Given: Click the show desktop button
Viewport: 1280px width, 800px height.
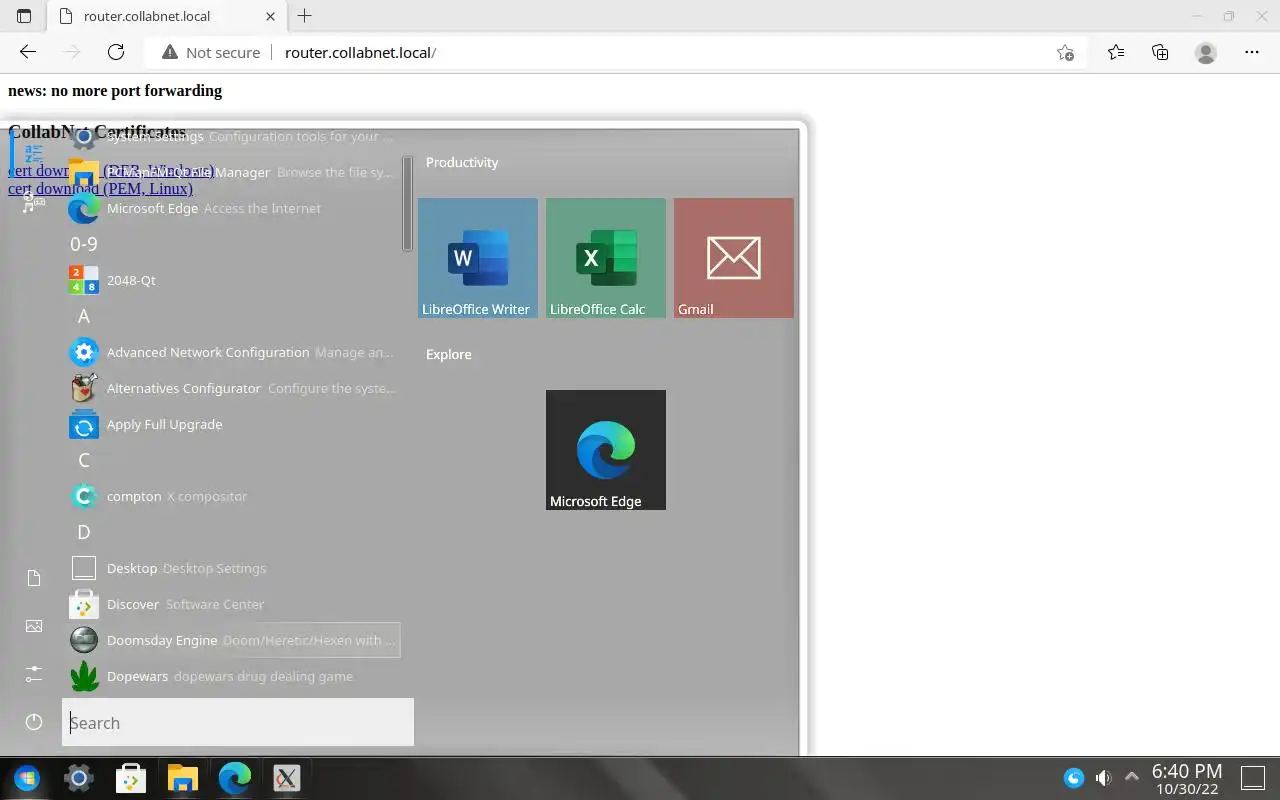Looking at the screenshot, I should (x=1253, y=778).
